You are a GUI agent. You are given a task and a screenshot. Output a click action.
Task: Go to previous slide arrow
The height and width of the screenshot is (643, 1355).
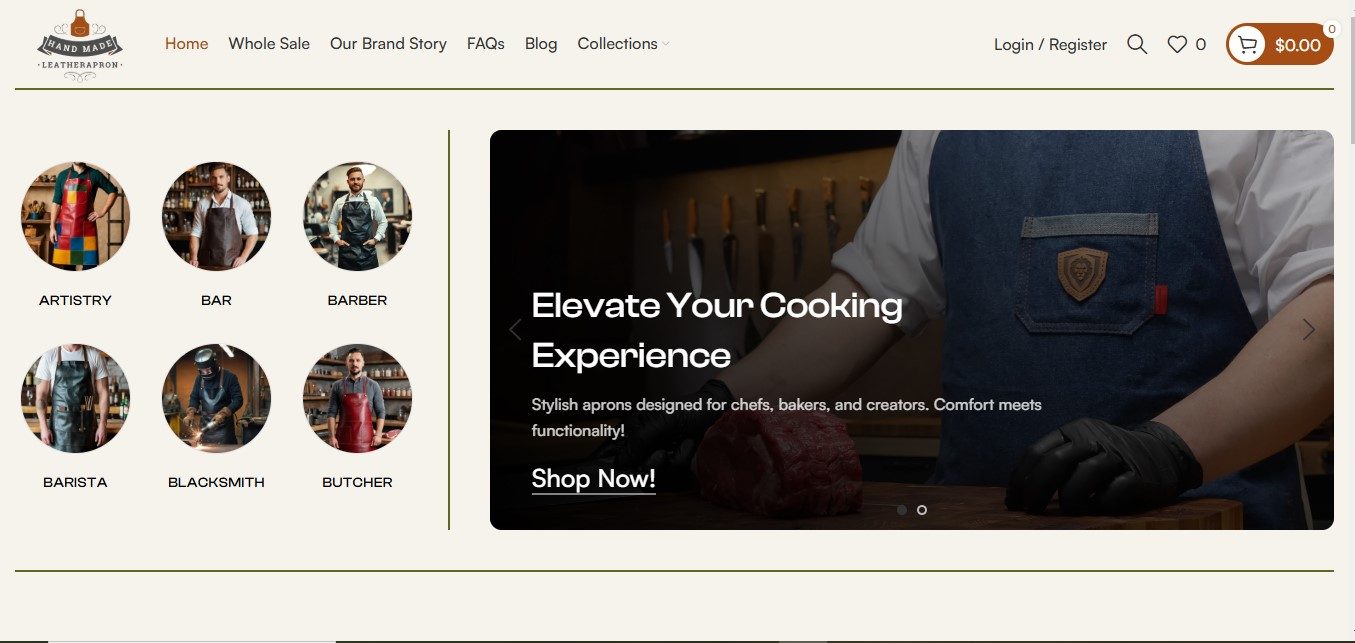tap(515, 329)
